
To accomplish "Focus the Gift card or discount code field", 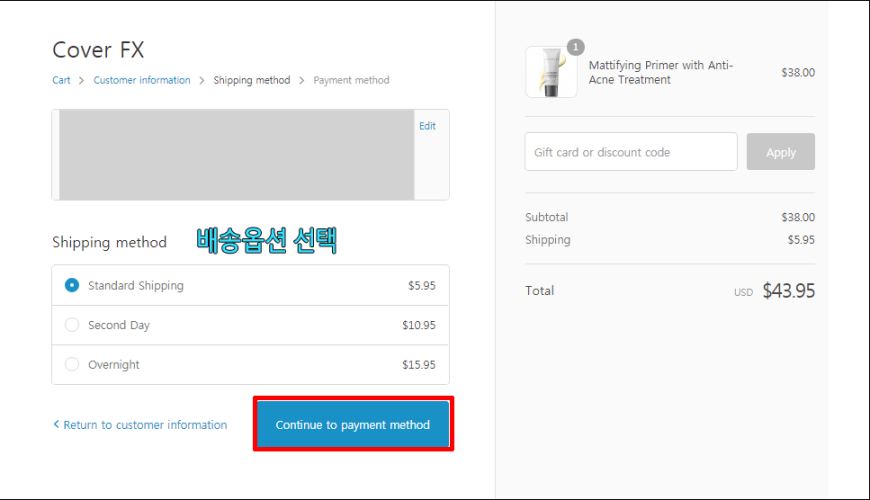I will [x=631, y=151].
